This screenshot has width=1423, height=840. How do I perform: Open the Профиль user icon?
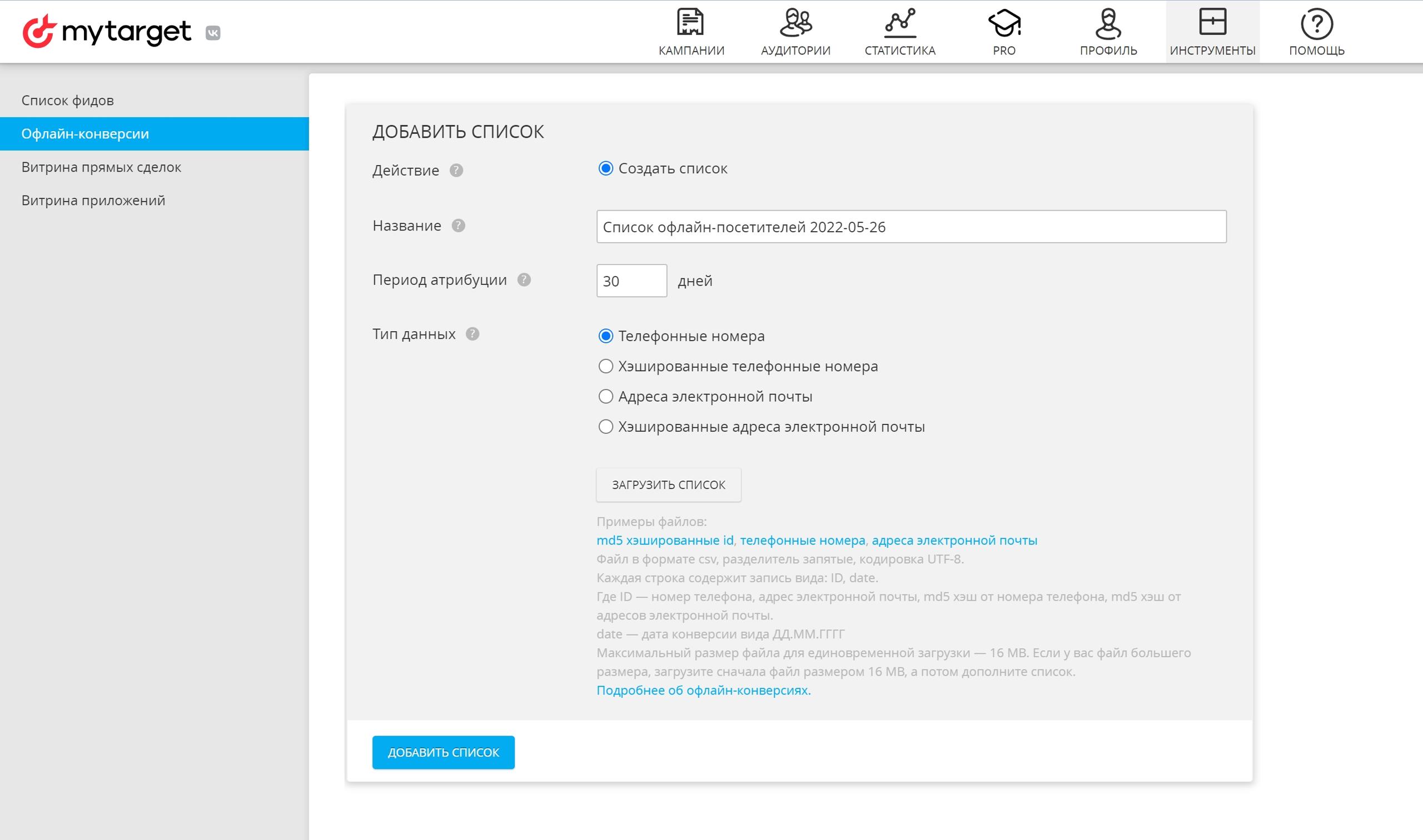point(1108,23)
